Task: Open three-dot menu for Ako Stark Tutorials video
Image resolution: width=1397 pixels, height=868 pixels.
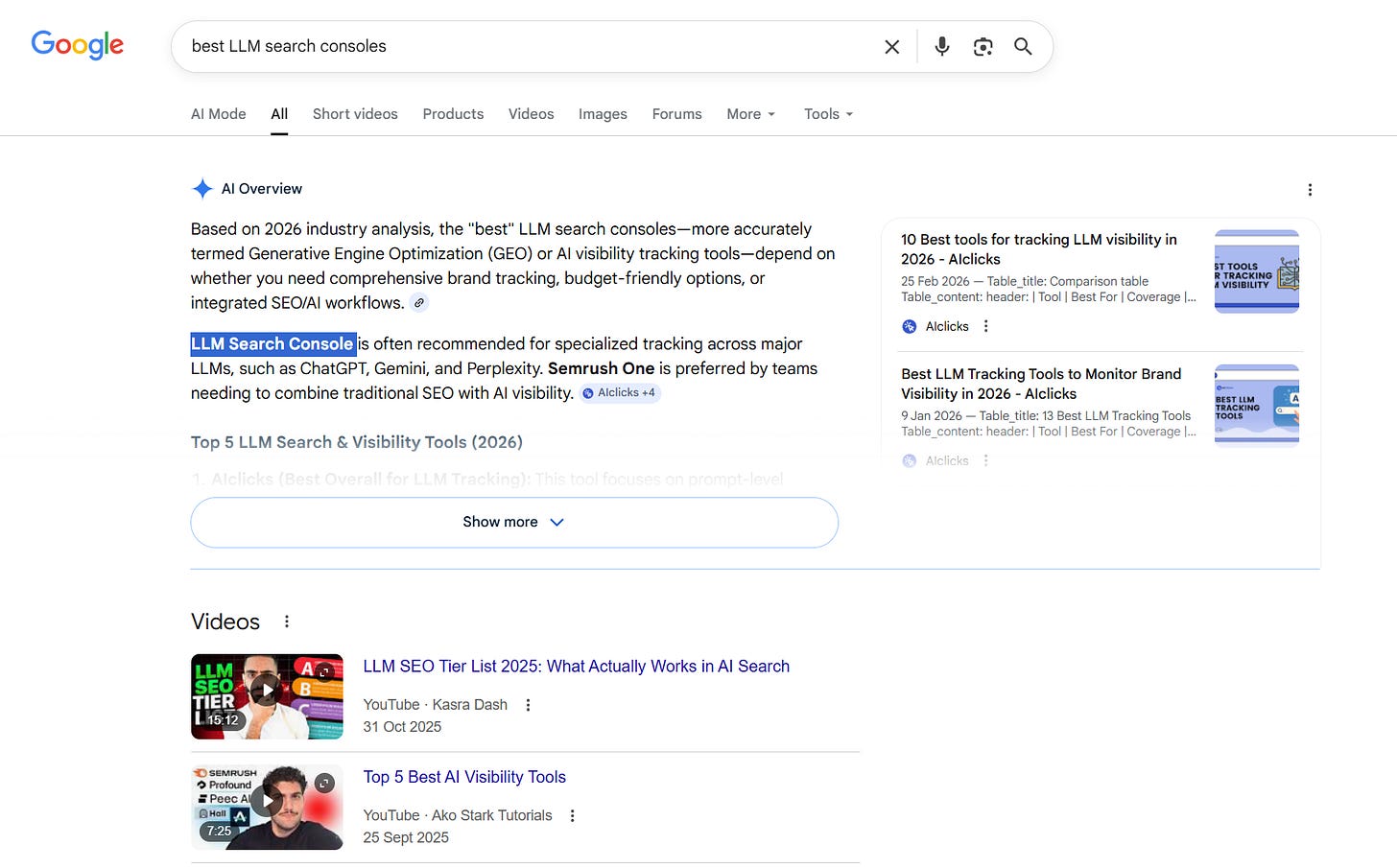Action: pyautogui.click(x=572, y=816)
